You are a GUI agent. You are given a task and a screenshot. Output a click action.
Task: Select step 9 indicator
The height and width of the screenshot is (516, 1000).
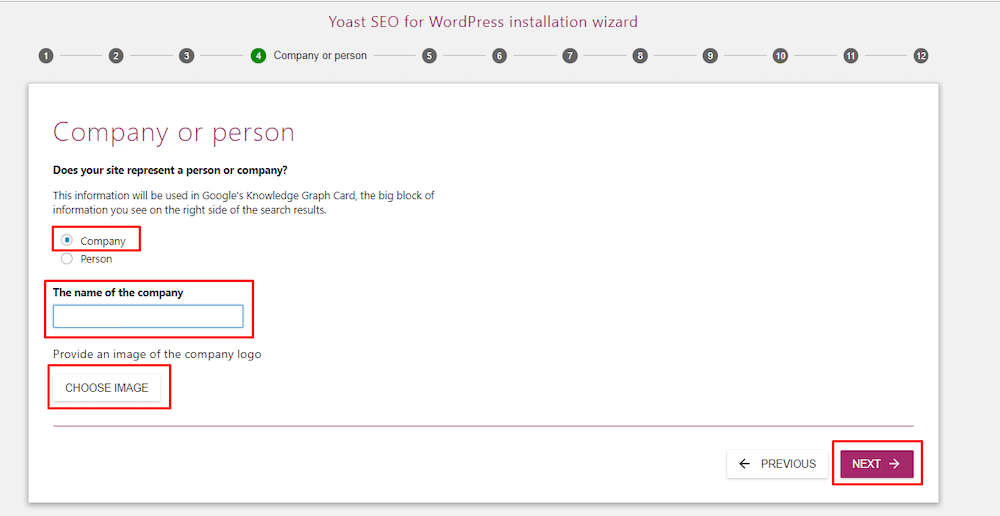click(x=710, y=56)
